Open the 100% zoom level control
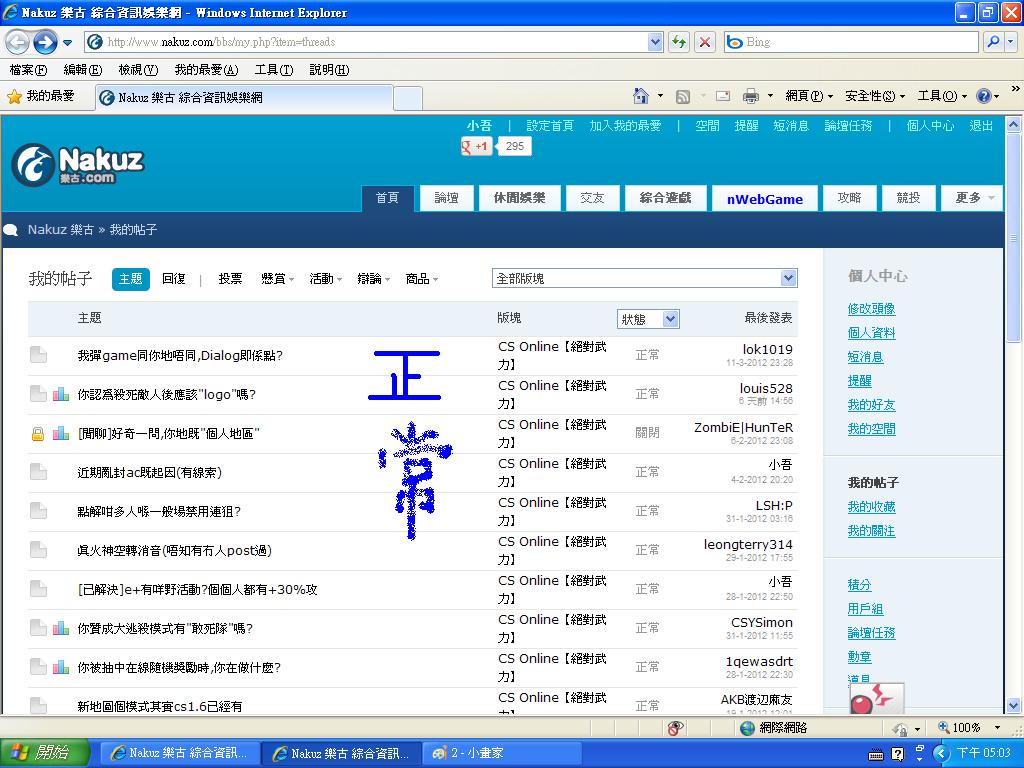This screenshot has height=768, width=1024. (967, 728)
